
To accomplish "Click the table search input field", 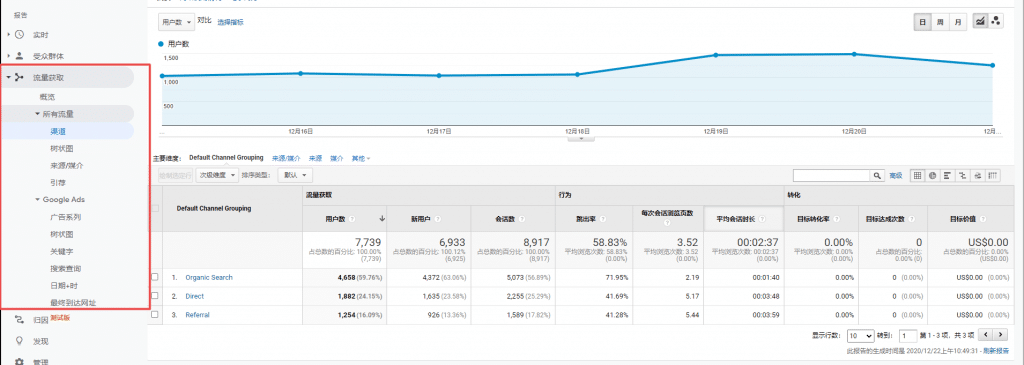I will point(831,176).
